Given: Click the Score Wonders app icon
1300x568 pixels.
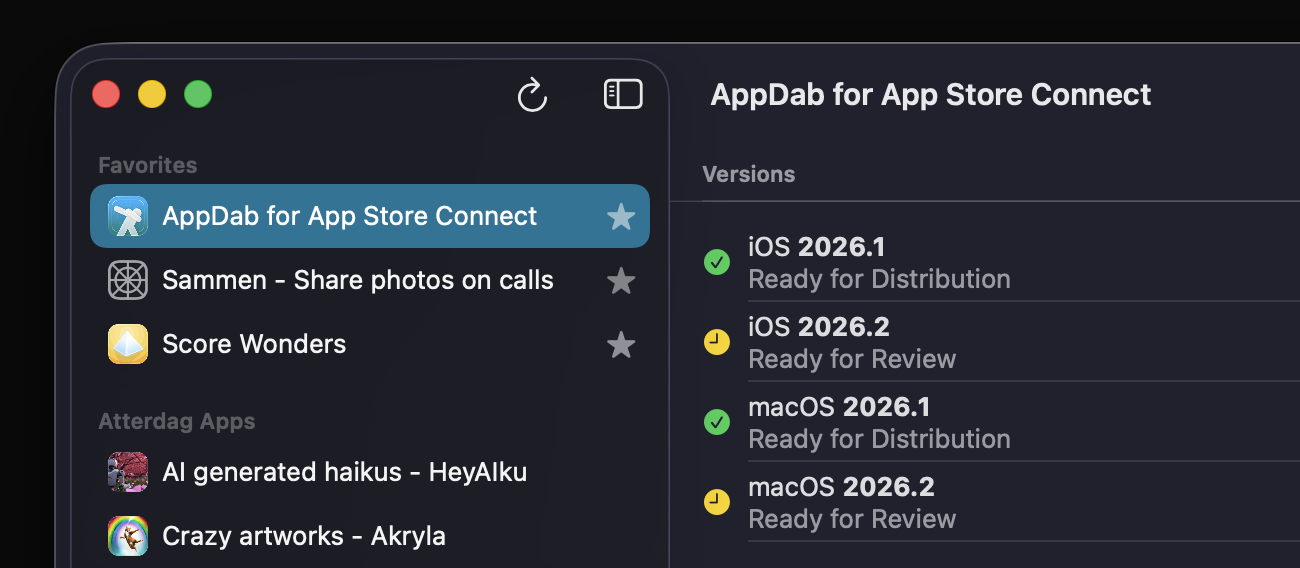Looking at the screenshot, I should [128, 344].
